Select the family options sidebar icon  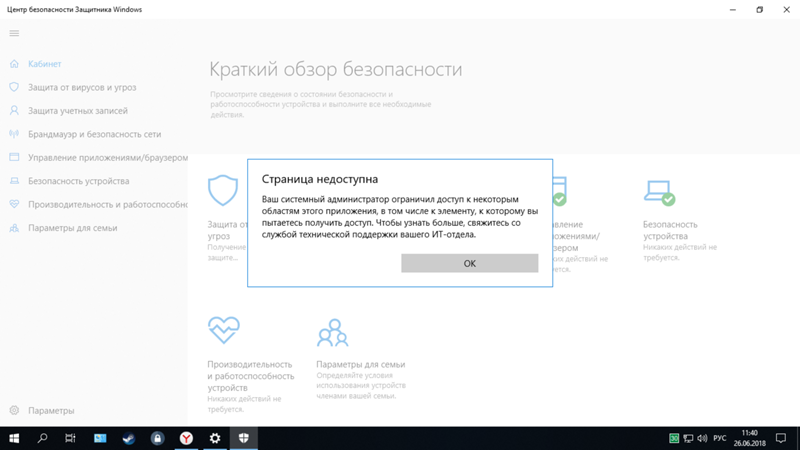click(14, 228)
